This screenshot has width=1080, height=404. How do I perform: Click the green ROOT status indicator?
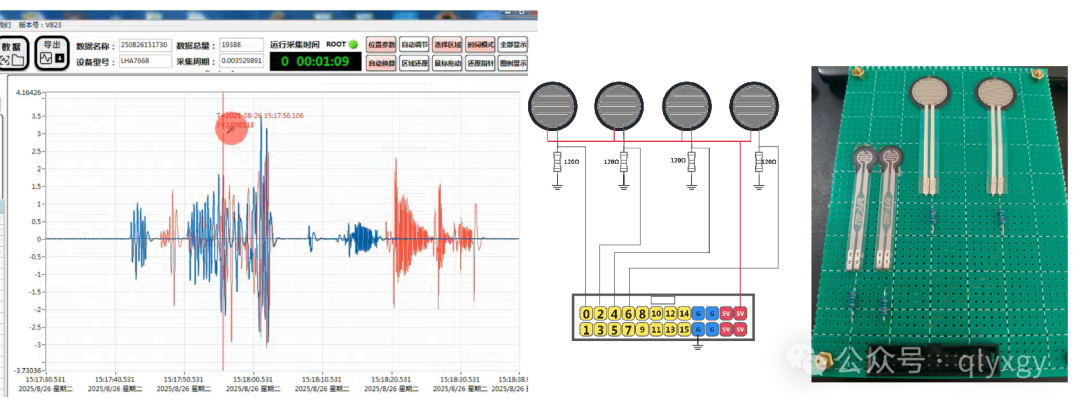click(x=353, y=44)
